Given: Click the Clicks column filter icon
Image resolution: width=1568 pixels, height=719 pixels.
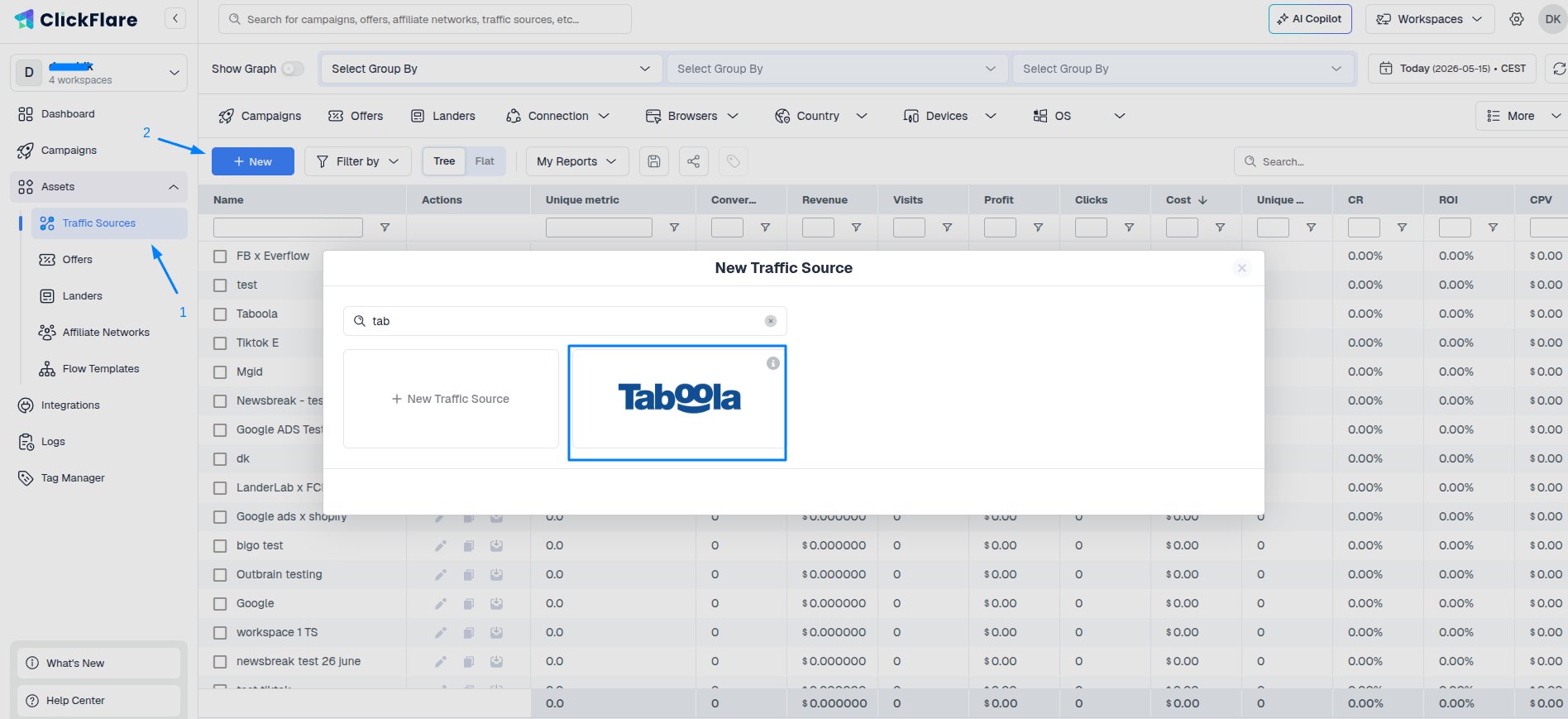Looking at the screenshot, I should pyautogui.click(x=1129, y=228).
